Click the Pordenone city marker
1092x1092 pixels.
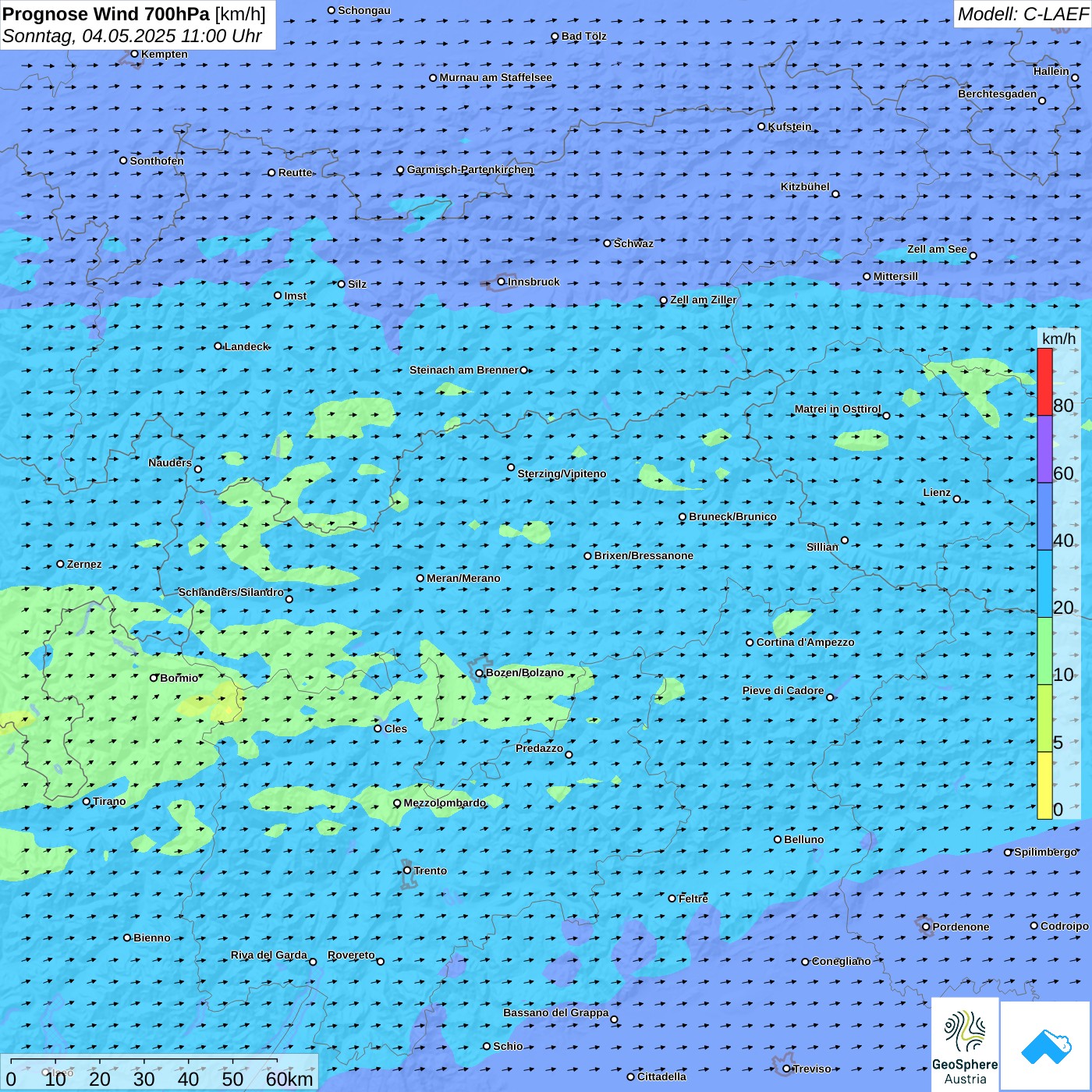pos(926,927)
